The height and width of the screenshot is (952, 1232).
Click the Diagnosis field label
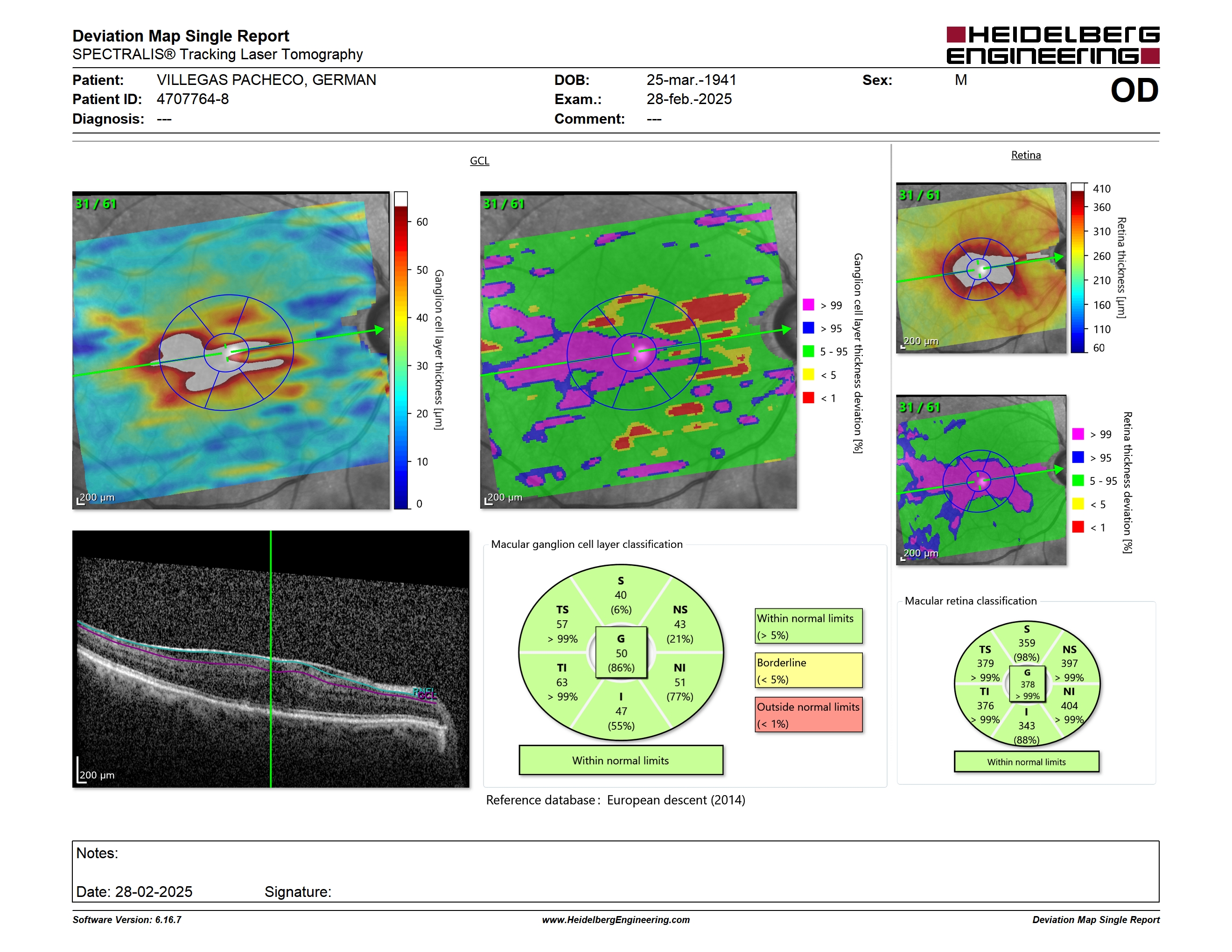coord(108,119)
